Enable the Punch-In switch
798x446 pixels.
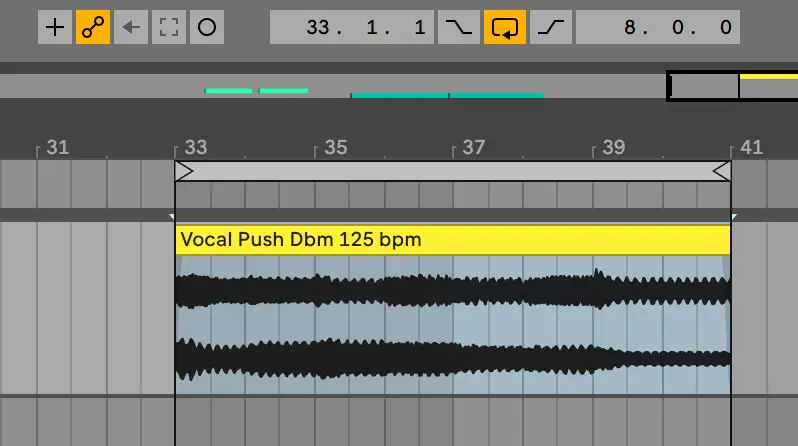tap(458, 27)
